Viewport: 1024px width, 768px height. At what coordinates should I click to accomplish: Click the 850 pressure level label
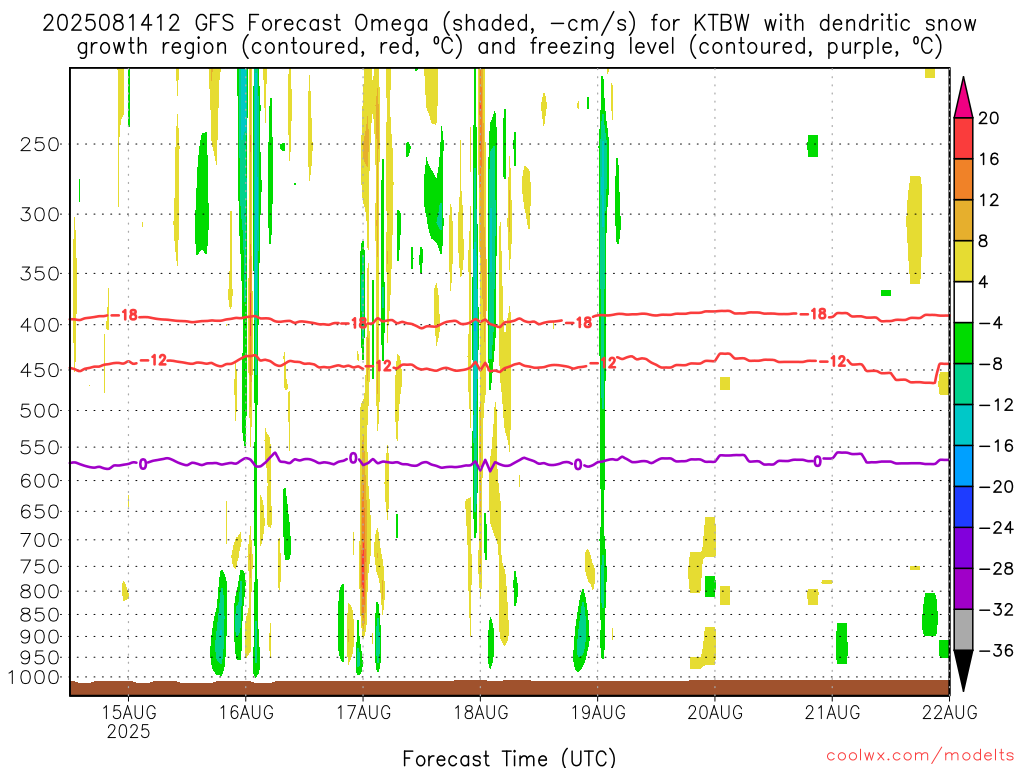pyautogui.click(x=40, y=615)
